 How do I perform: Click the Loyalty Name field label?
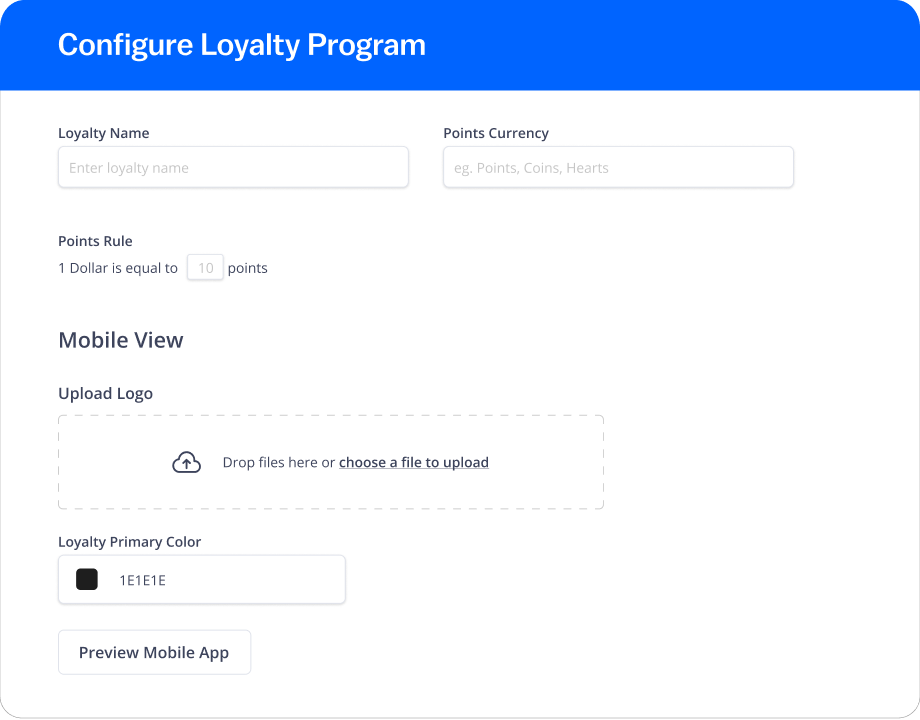pyautogui.click(x=103, y=133)
